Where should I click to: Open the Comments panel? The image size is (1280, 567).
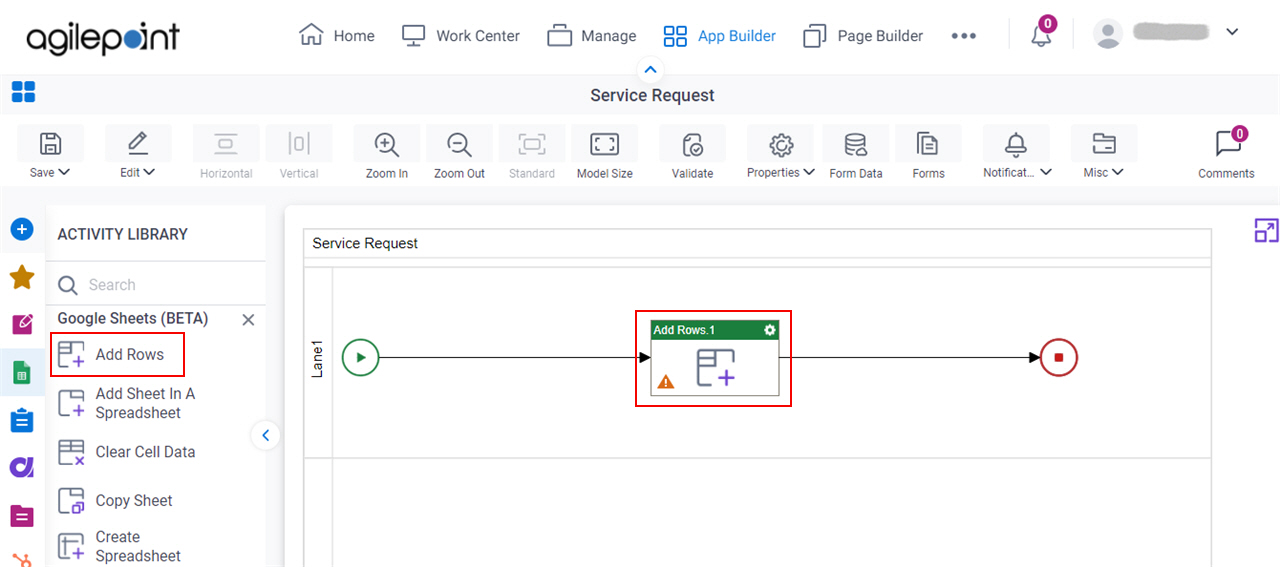click(x=1227, y=152)
